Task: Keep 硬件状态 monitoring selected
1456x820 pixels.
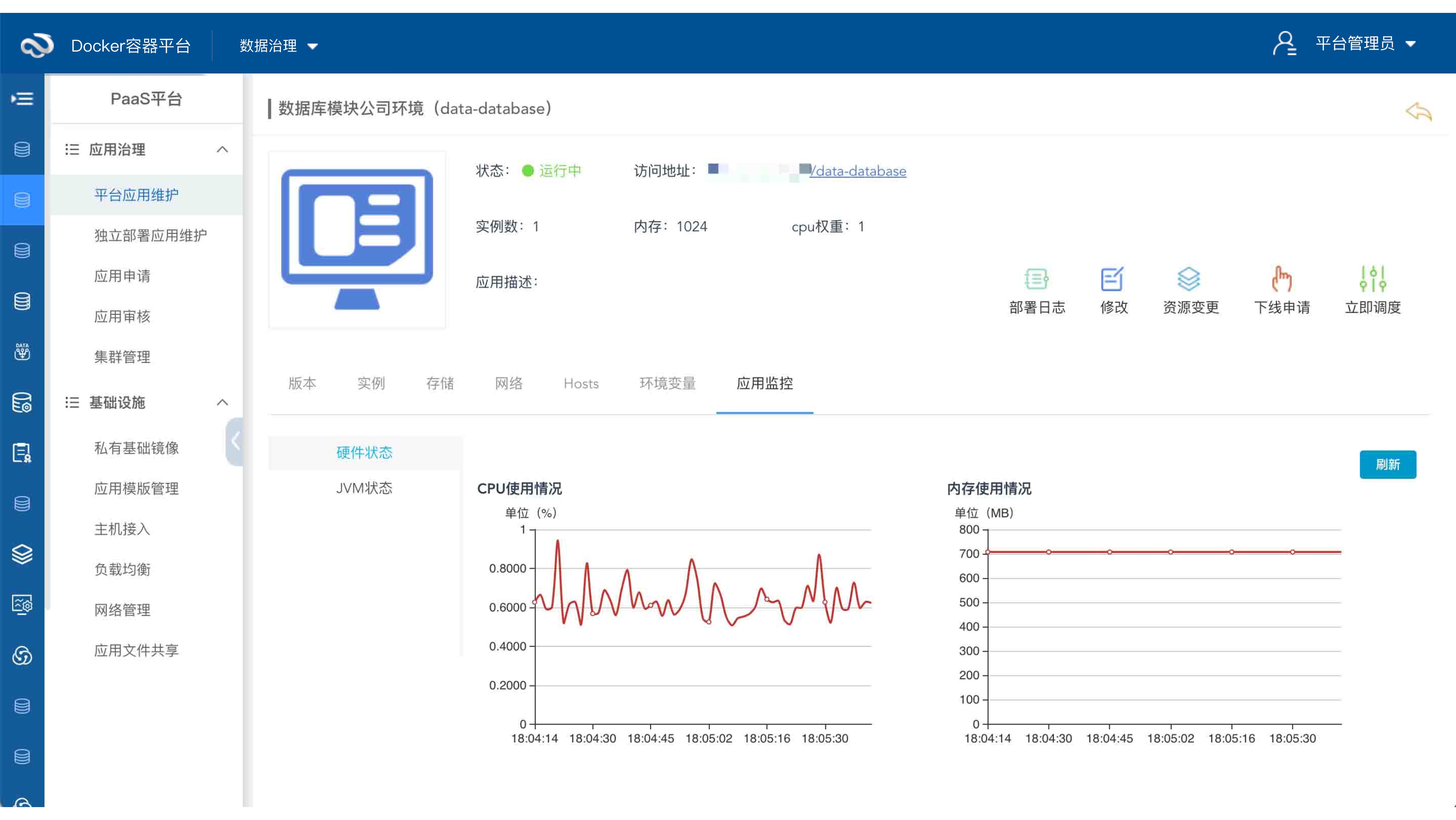Action: point(364,452)
